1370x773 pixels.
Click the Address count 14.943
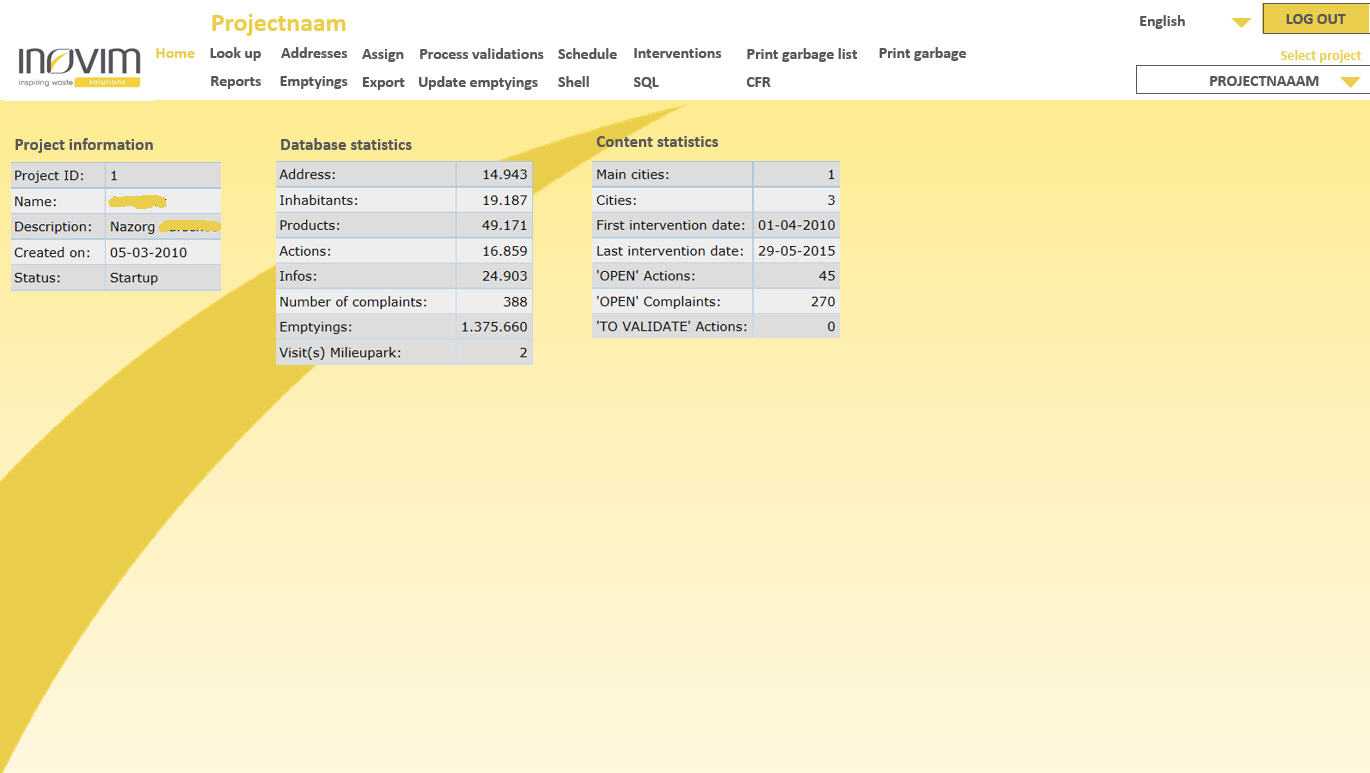click(x=505, y=174)
